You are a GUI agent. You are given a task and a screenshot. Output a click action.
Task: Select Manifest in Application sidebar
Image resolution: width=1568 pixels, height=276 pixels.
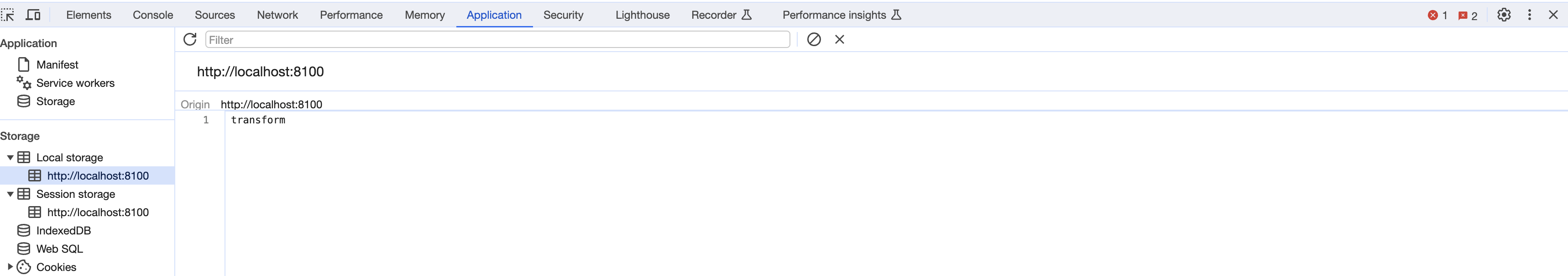coord(57,64)
